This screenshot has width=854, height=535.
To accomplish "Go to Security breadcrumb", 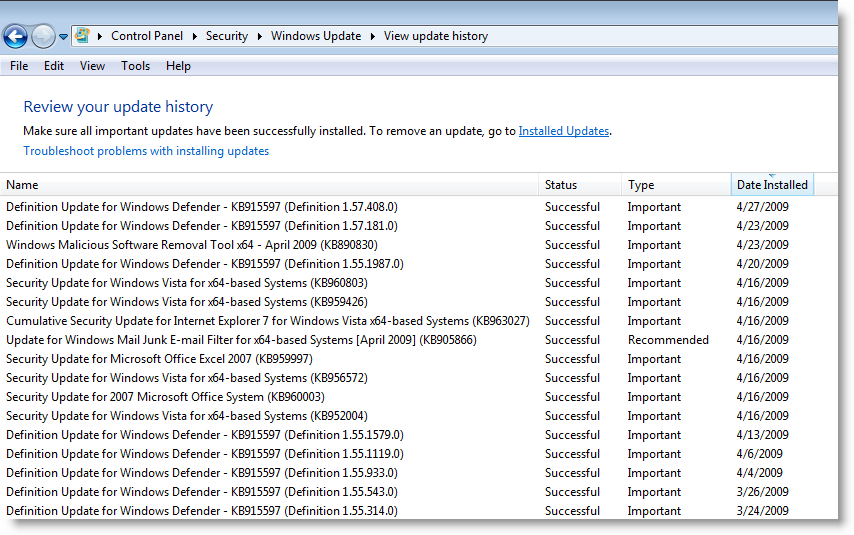I will [227, 36].
